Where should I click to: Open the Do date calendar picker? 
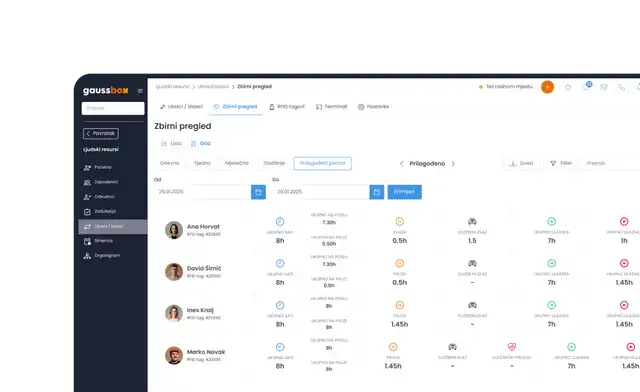(377, 192)
